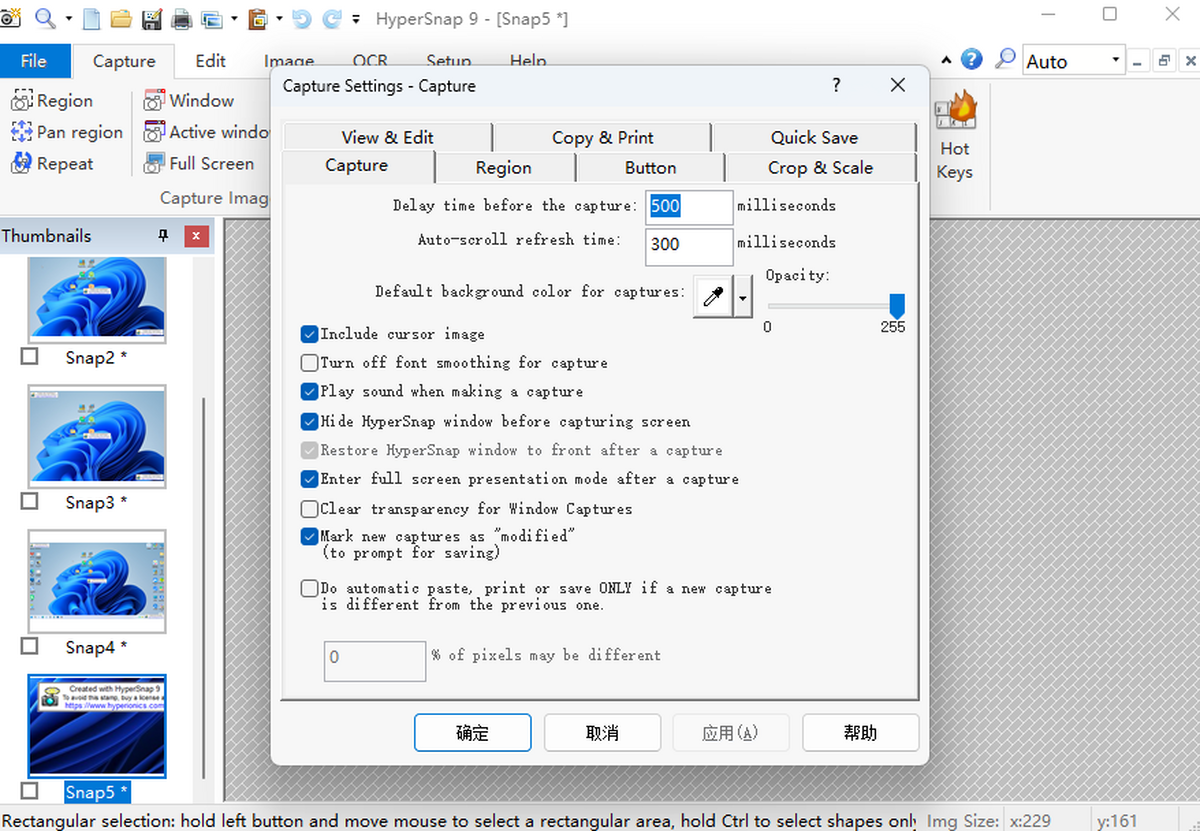Image resolution: width=1200 pixels, height=831 pixels.
Task: Click the Pan region capture icon
Action: (x=22, y=132)
